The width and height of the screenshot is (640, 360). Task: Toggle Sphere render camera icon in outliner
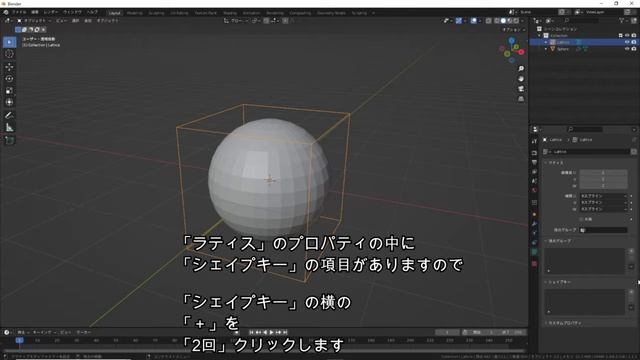point(634,49)
